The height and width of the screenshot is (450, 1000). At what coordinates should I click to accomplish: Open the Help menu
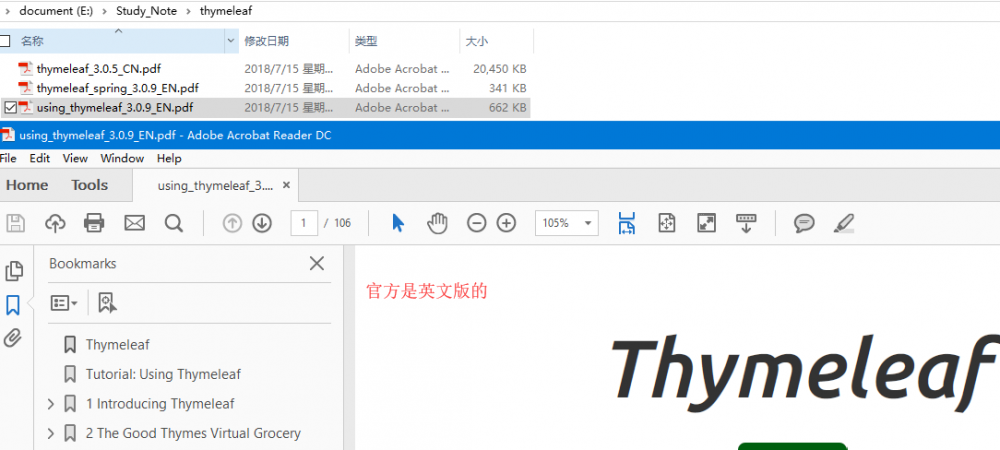coord(169,158)
